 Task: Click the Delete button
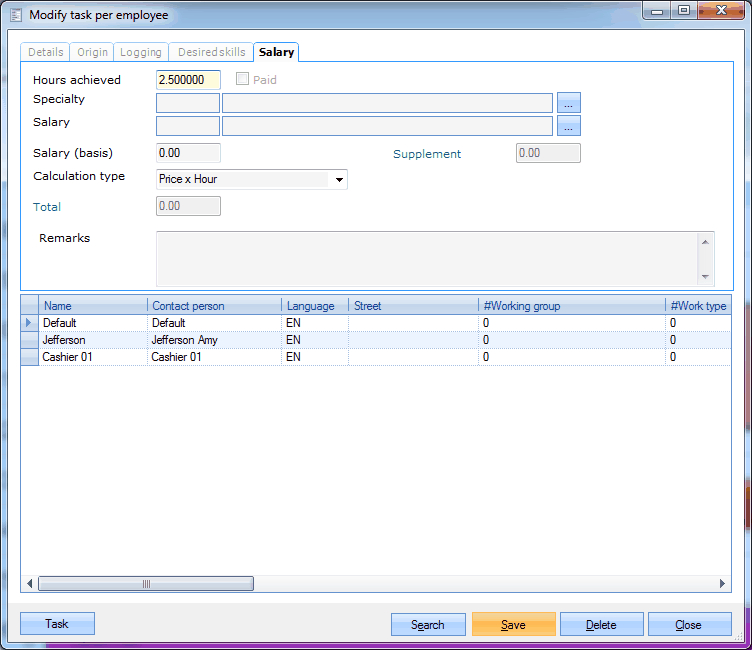pos(601,625)
